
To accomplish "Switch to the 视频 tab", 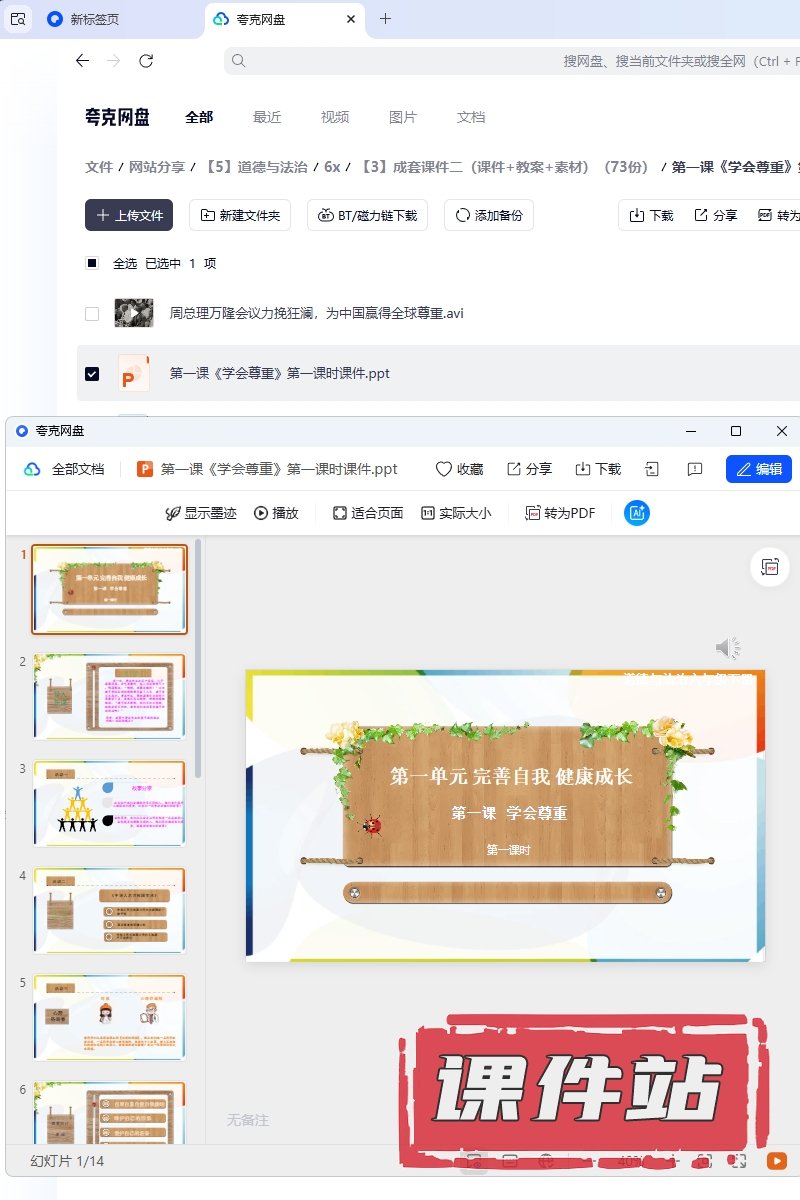I will (x=335, y=117).
